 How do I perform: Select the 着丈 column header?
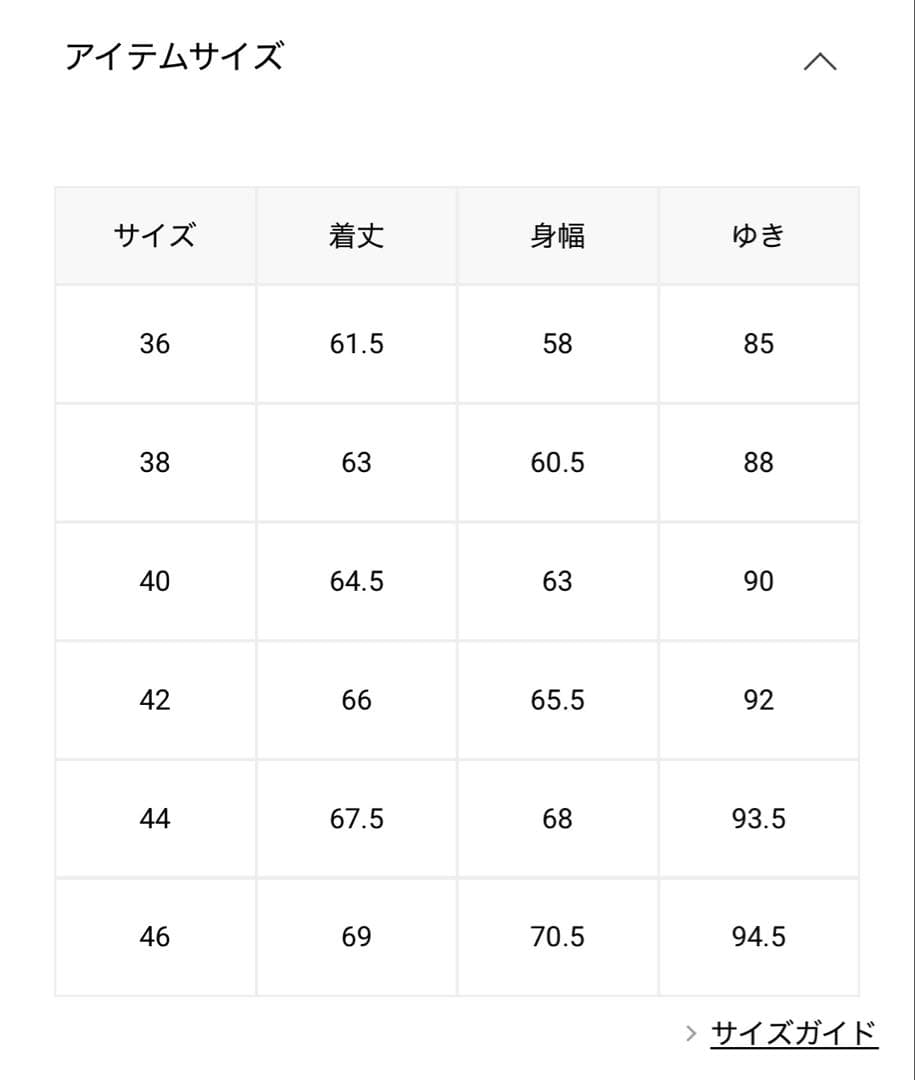pos(356,234)
